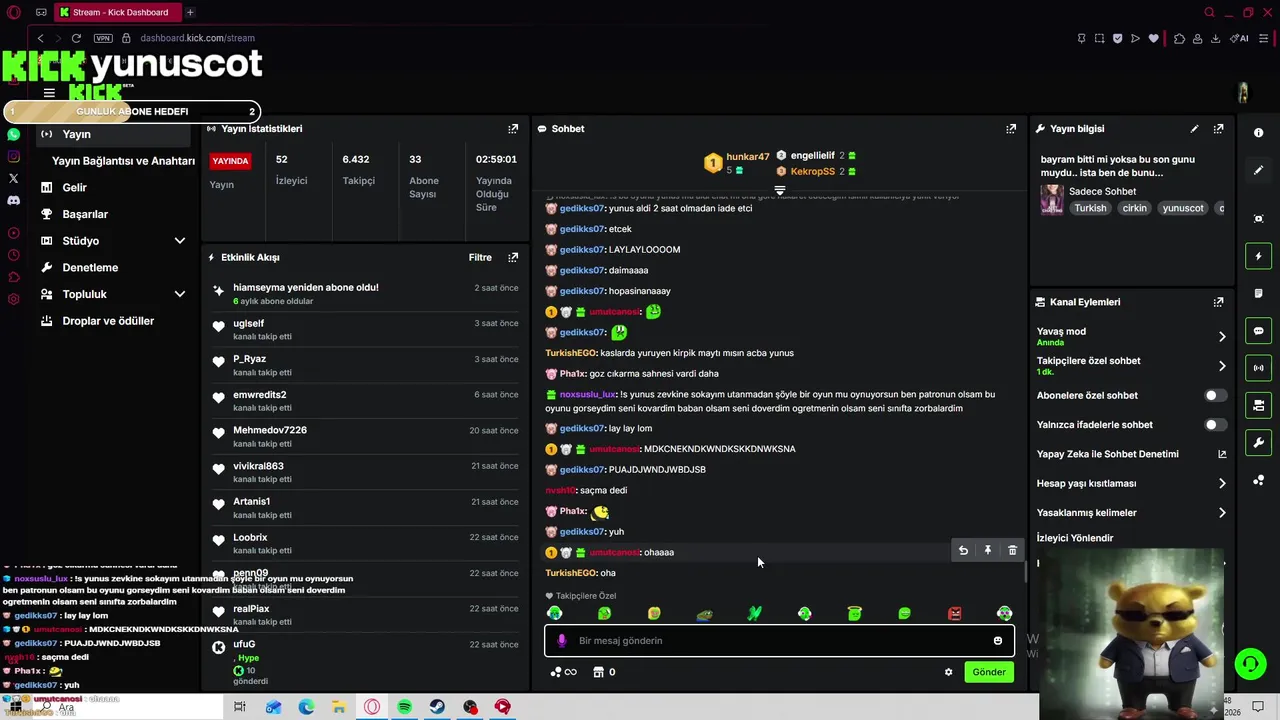Screen dimensions: 1280x720
Task: Expand the Topluluk sidebar section
Action: pos(180,294)
